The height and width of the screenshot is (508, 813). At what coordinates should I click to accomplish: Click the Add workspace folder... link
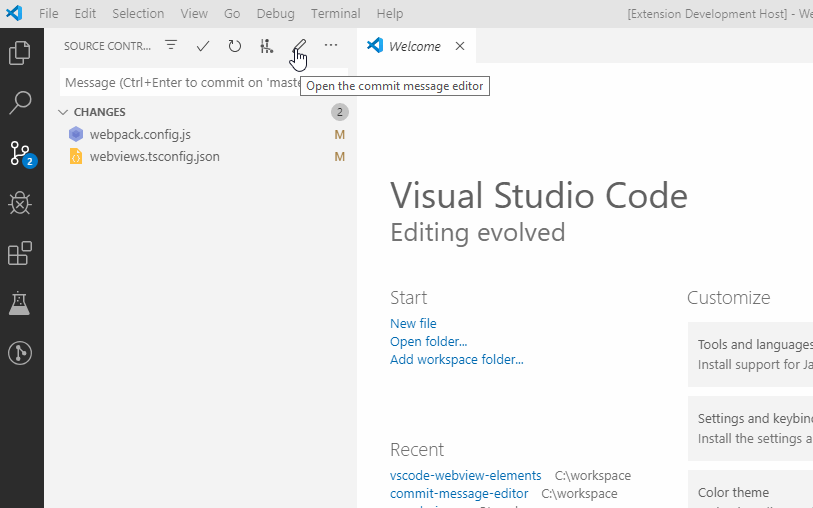coord(457,360)
